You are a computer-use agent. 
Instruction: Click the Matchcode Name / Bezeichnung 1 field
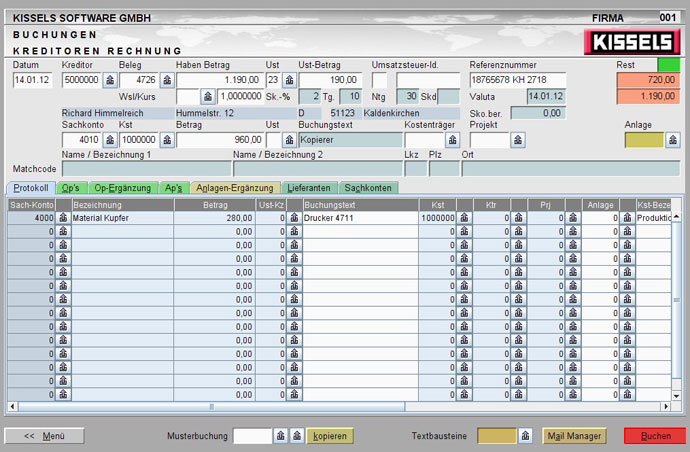click(x=147, y=169)
